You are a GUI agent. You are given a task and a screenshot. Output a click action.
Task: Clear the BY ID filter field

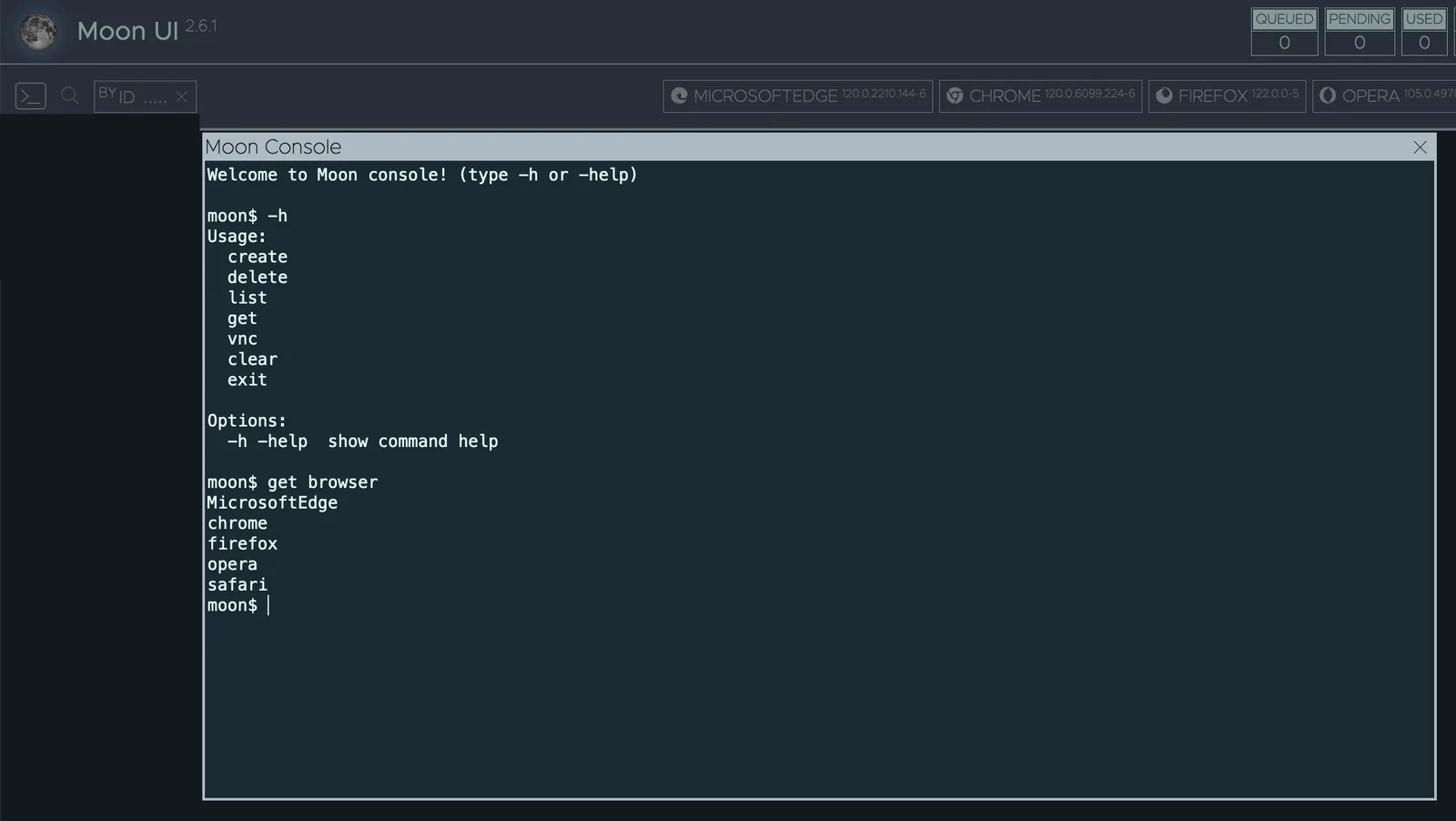pyautogui.click(x=181, y=96)
